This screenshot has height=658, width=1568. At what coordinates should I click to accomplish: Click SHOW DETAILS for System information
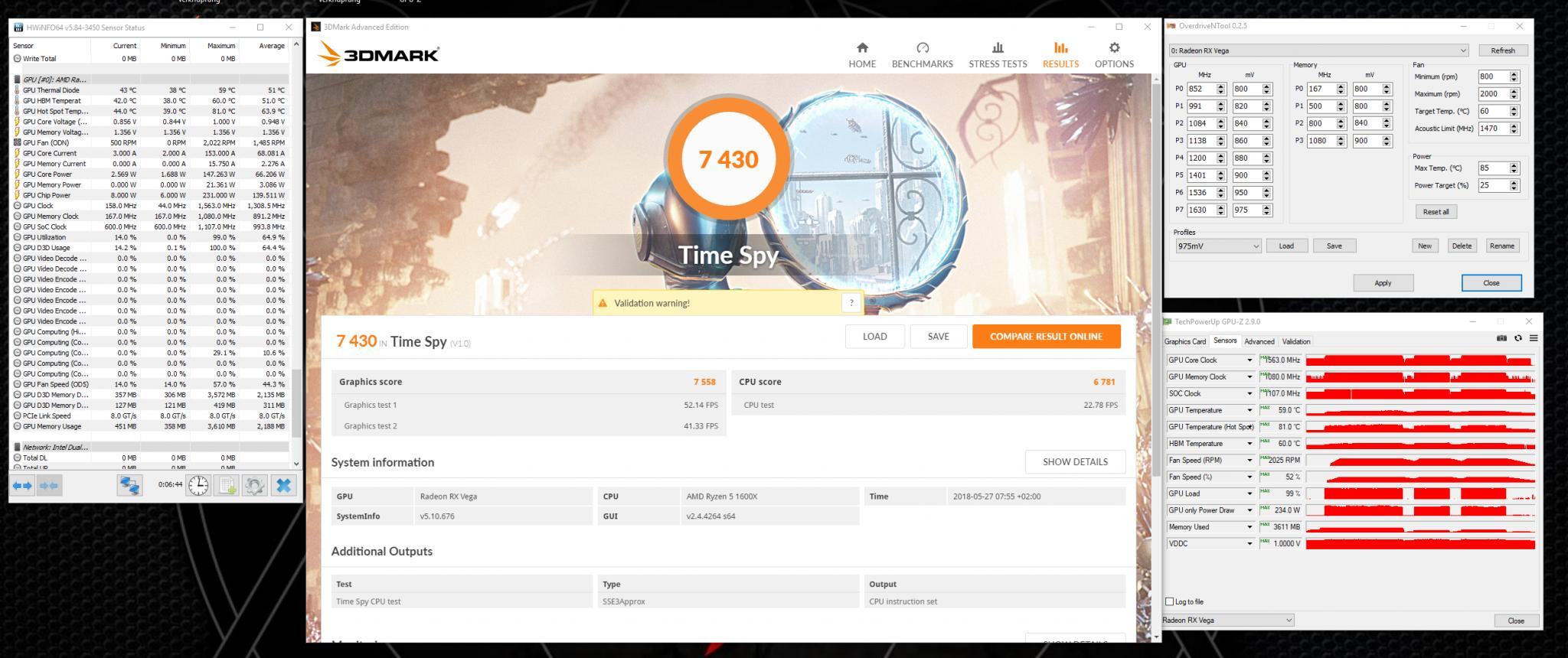(1075, 462)
